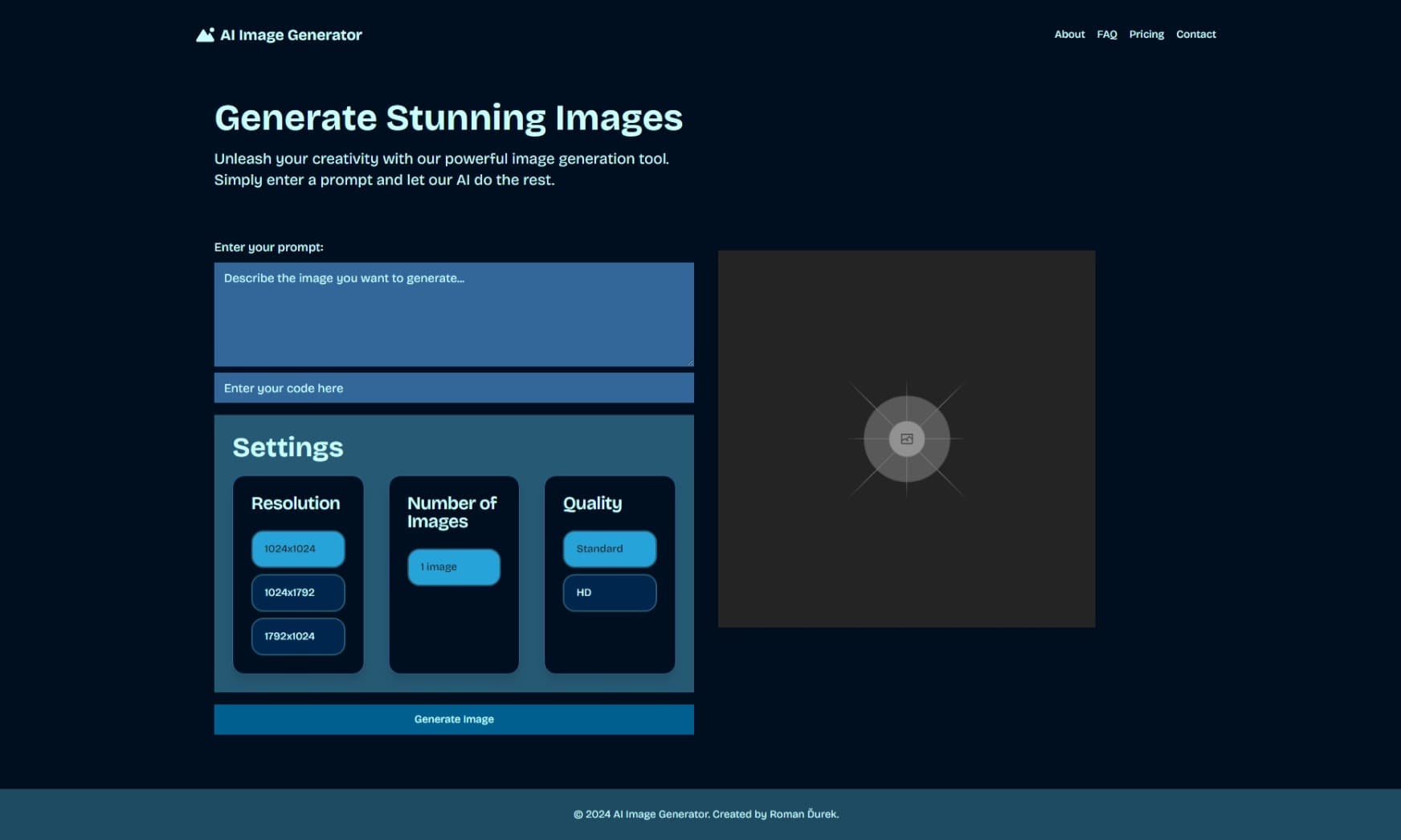Go to the Pricing page
Viewport: 1401px width, 840px height.
coord(1146,35)
